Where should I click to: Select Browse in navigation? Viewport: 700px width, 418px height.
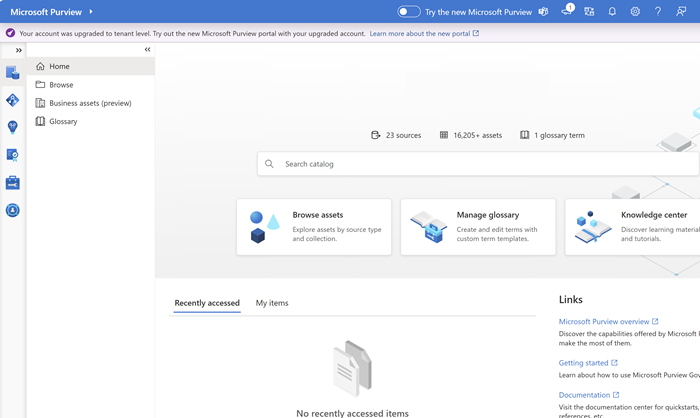pyautogui.click(x=91, y=85)
